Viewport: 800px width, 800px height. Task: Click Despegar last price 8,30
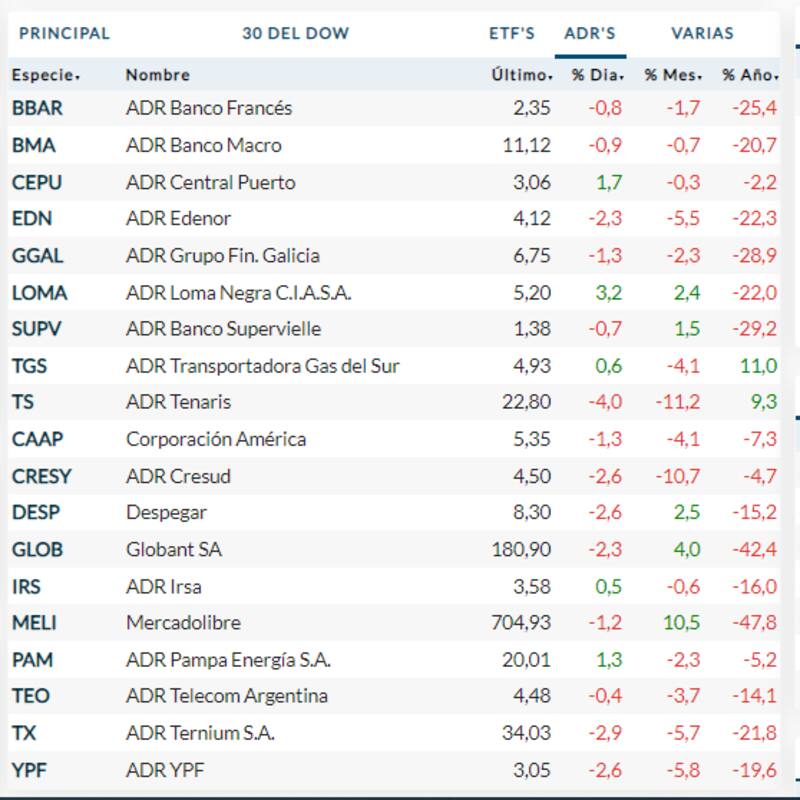click(531, 513)
